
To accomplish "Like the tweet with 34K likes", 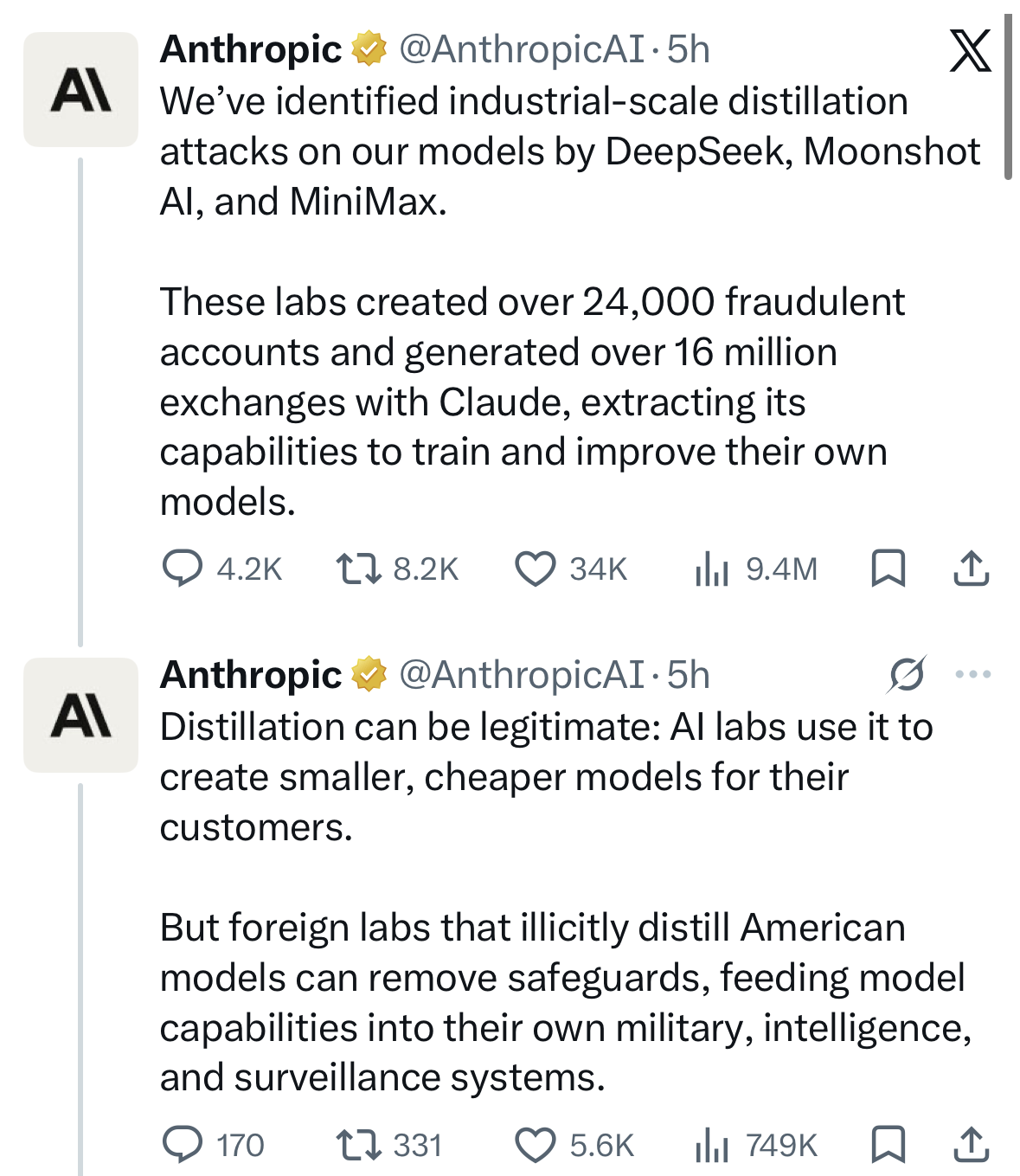I will pyautogui.click(x=535, y=569).
